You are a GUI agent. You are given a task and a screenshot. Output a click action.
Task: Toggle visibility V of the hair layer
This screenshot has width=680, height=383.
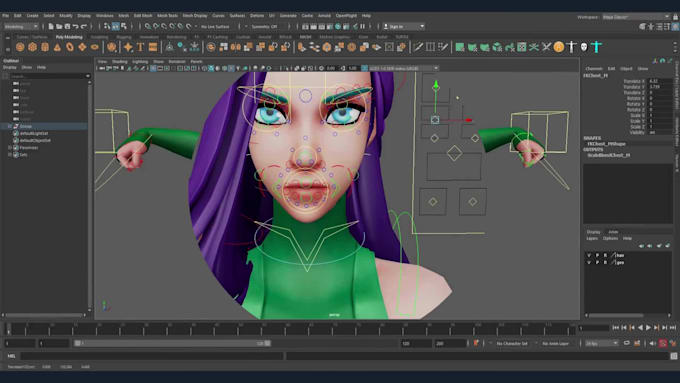click(588, 255)
